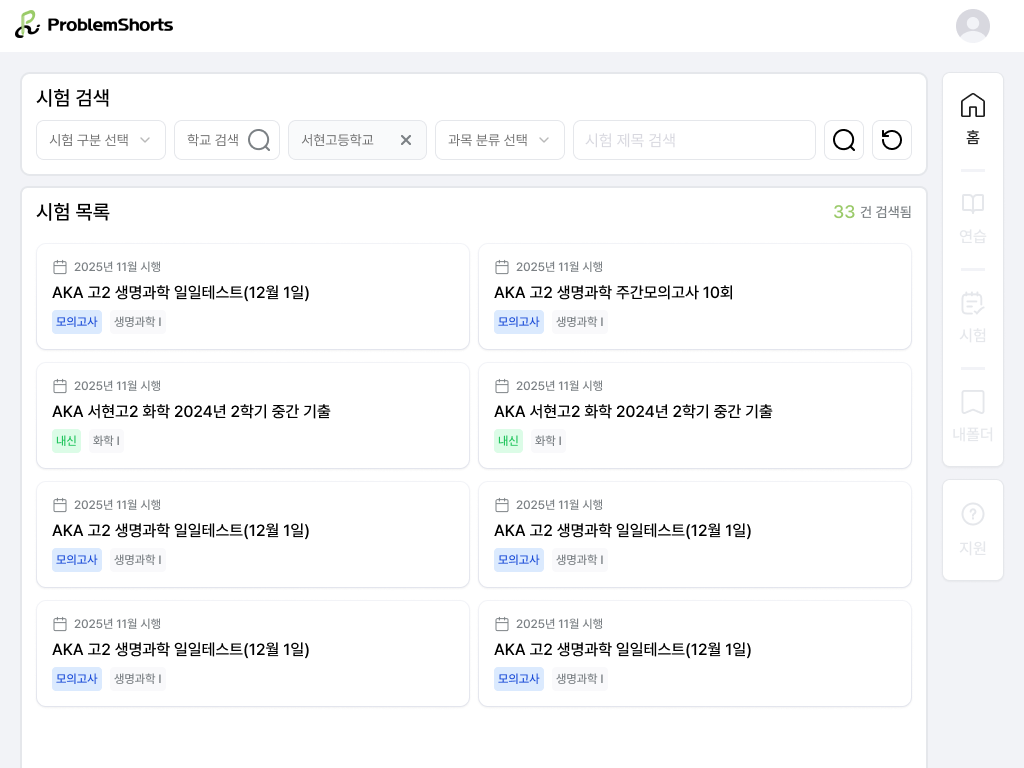Click the 시험 제목 검색 input field

[x=694, y=140]
